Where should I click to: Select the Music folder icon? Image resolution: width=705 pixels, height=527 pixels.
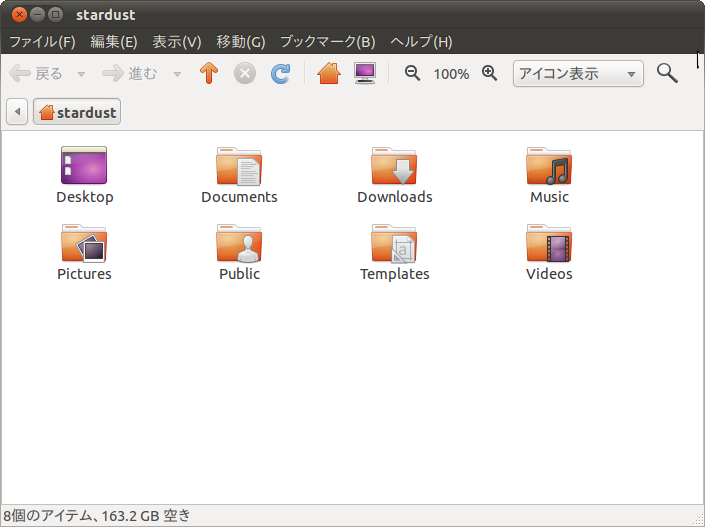pyautogui.click(x=549, y=166)
